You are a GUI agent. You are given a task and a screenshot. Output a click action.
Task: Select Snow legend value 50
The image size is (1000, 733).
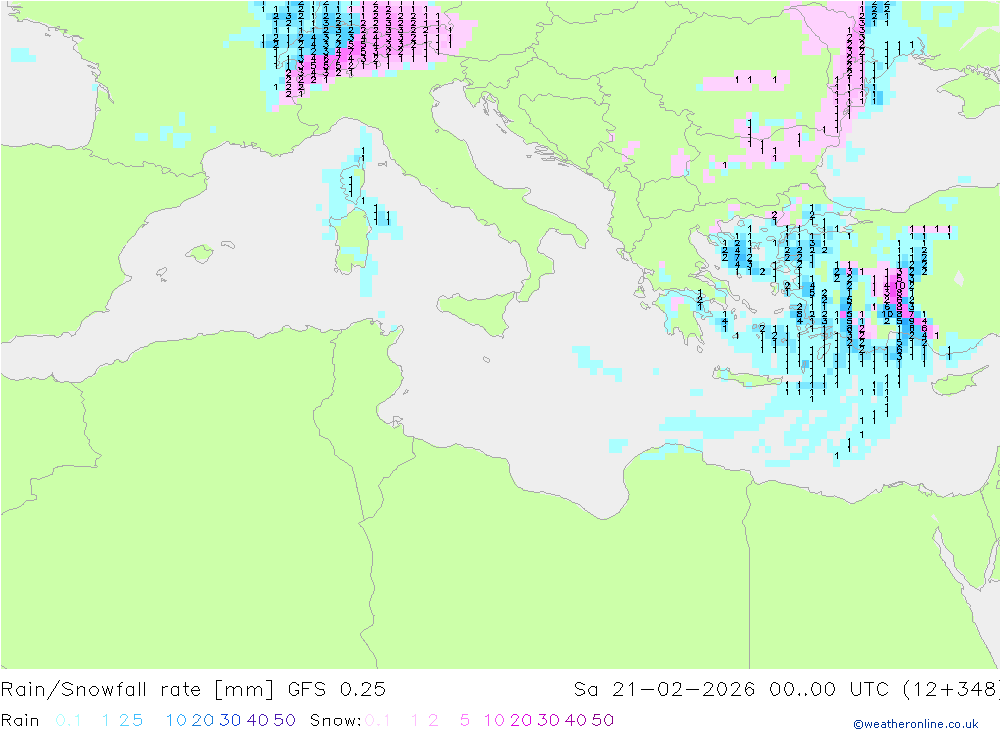603,720
